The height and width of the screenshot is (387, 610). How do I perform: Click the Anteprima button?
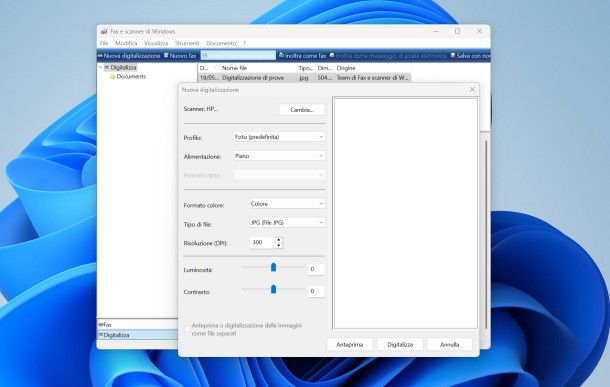tap(349, 345)
